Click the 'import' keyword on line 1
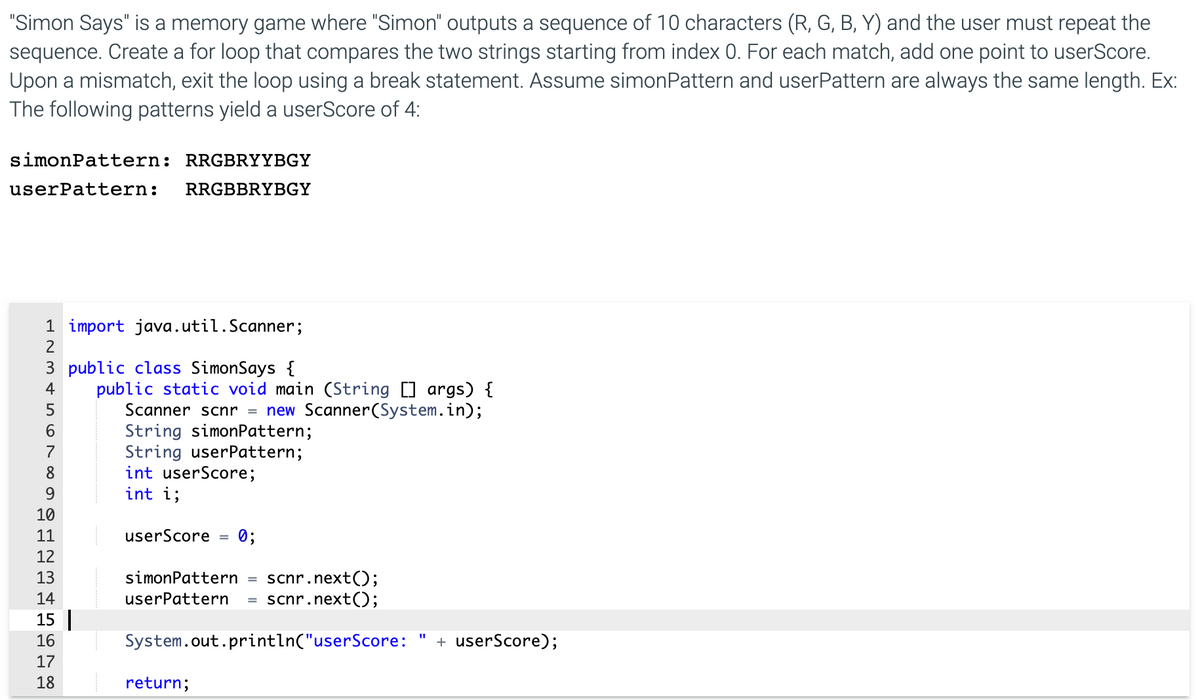The width and height of the screenshot is (1200, 700). point(97,326)
